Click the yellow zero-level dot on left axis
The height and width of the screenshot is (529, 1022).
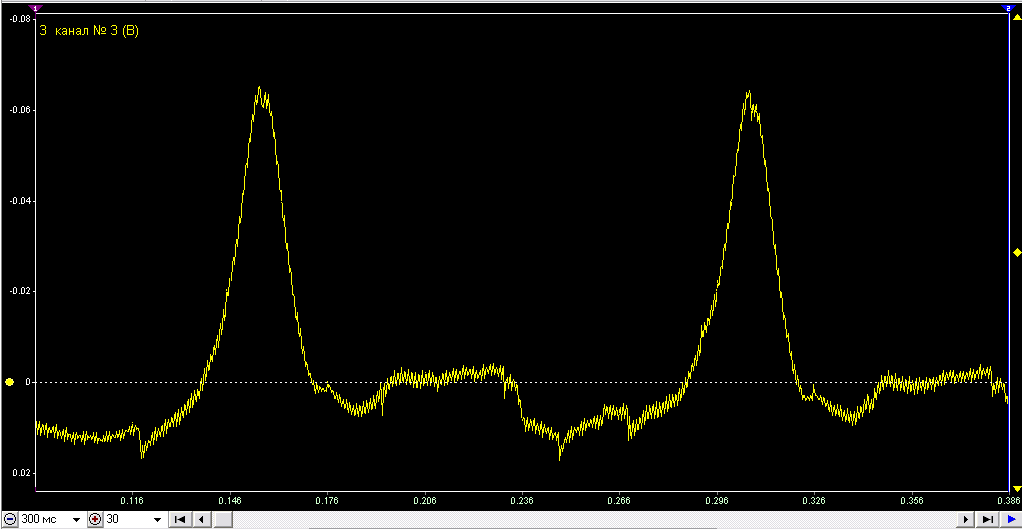point(9,382)
